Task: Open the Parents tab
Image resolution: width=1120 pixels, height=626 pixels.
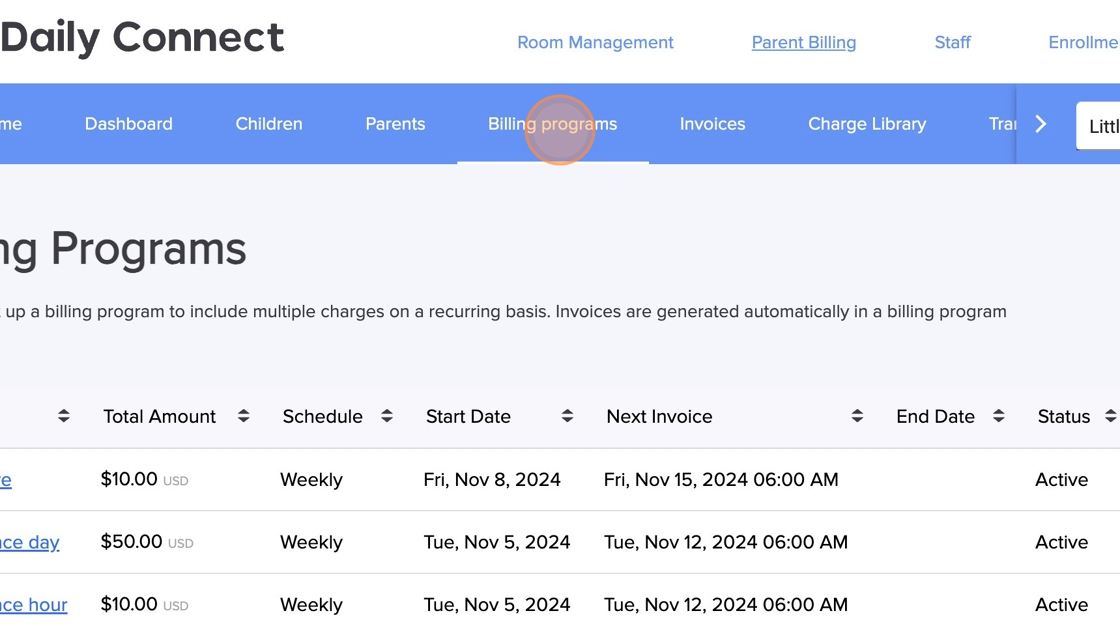Action: point(395,124)
